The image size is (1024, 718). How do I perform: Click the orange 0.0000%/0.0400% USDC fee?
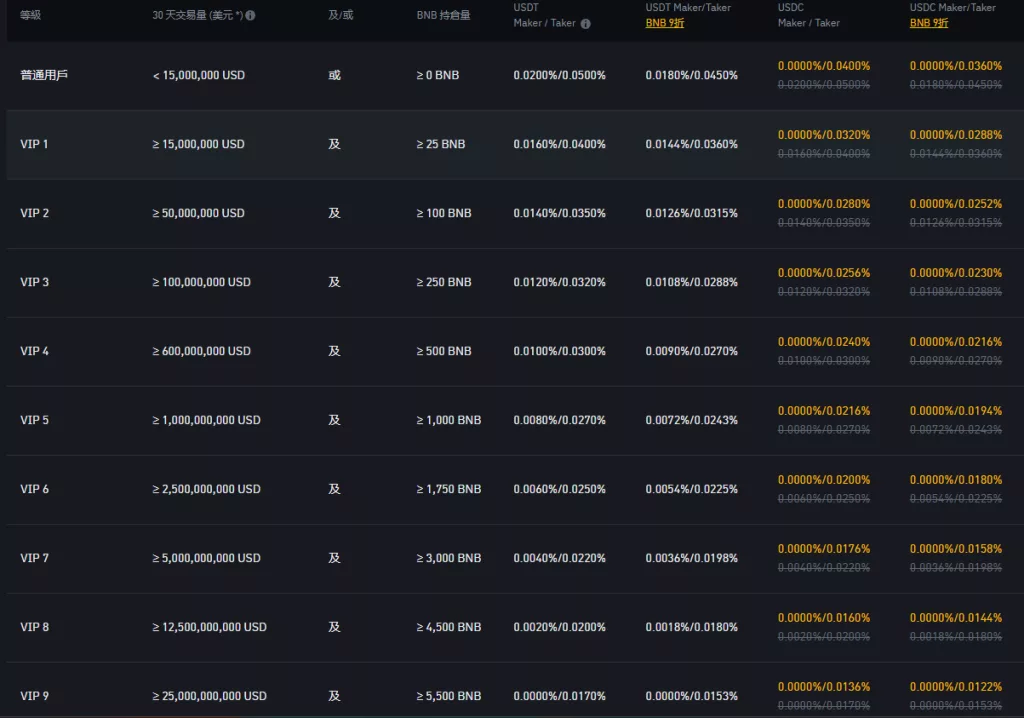coord(824,66)
